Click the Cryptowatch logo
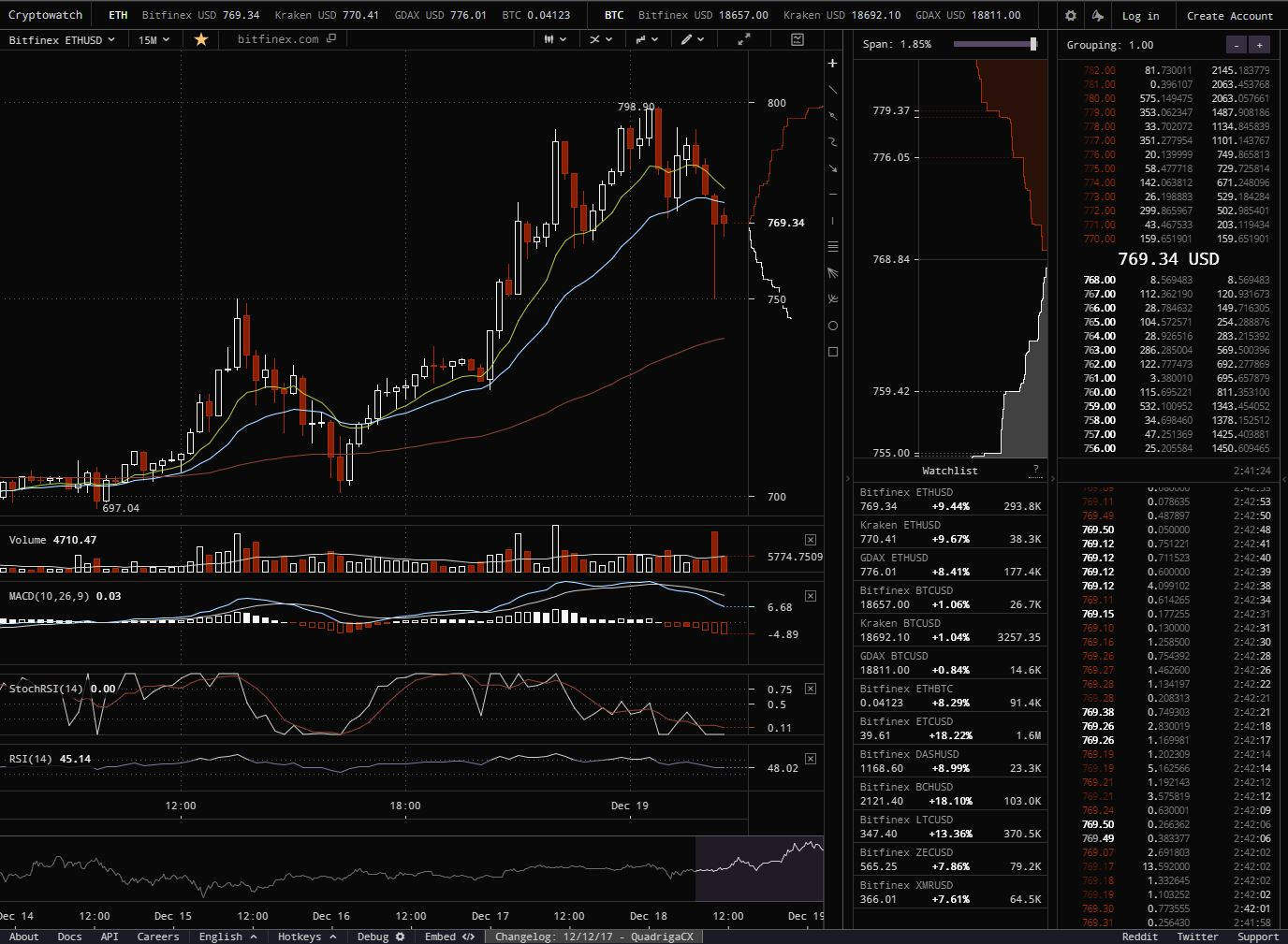The image size is (1288, 944). [45, 15]
